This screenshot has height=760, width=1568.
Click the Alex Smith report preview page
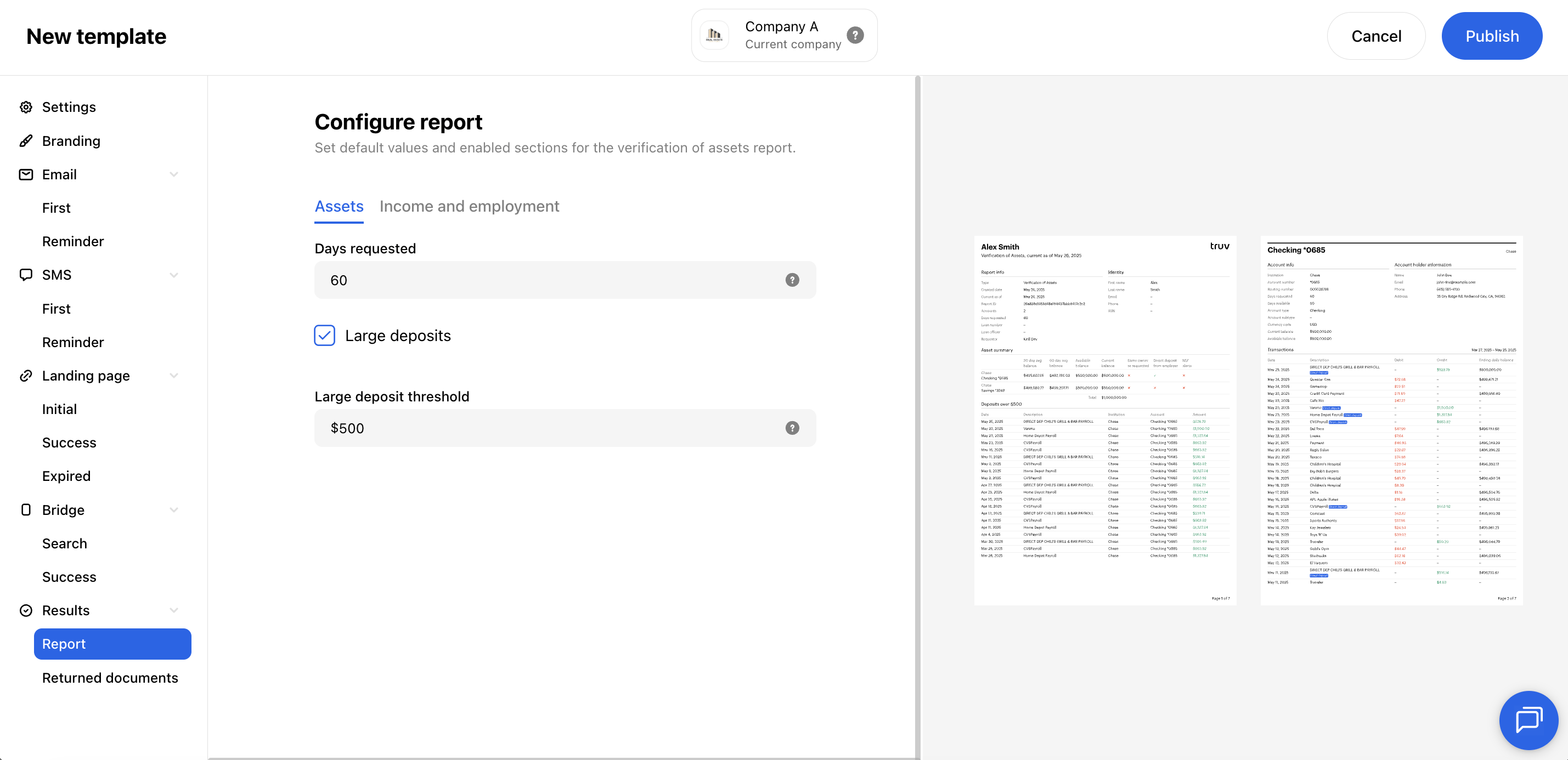[1106, 421]
